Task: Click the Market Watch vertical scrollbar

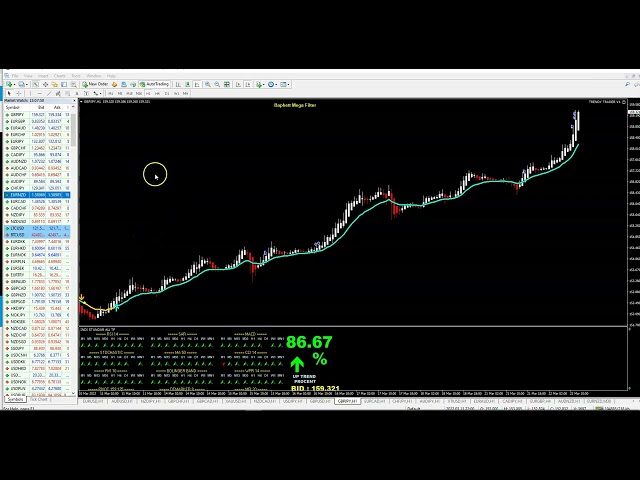Action: click(x=75, y=250)
